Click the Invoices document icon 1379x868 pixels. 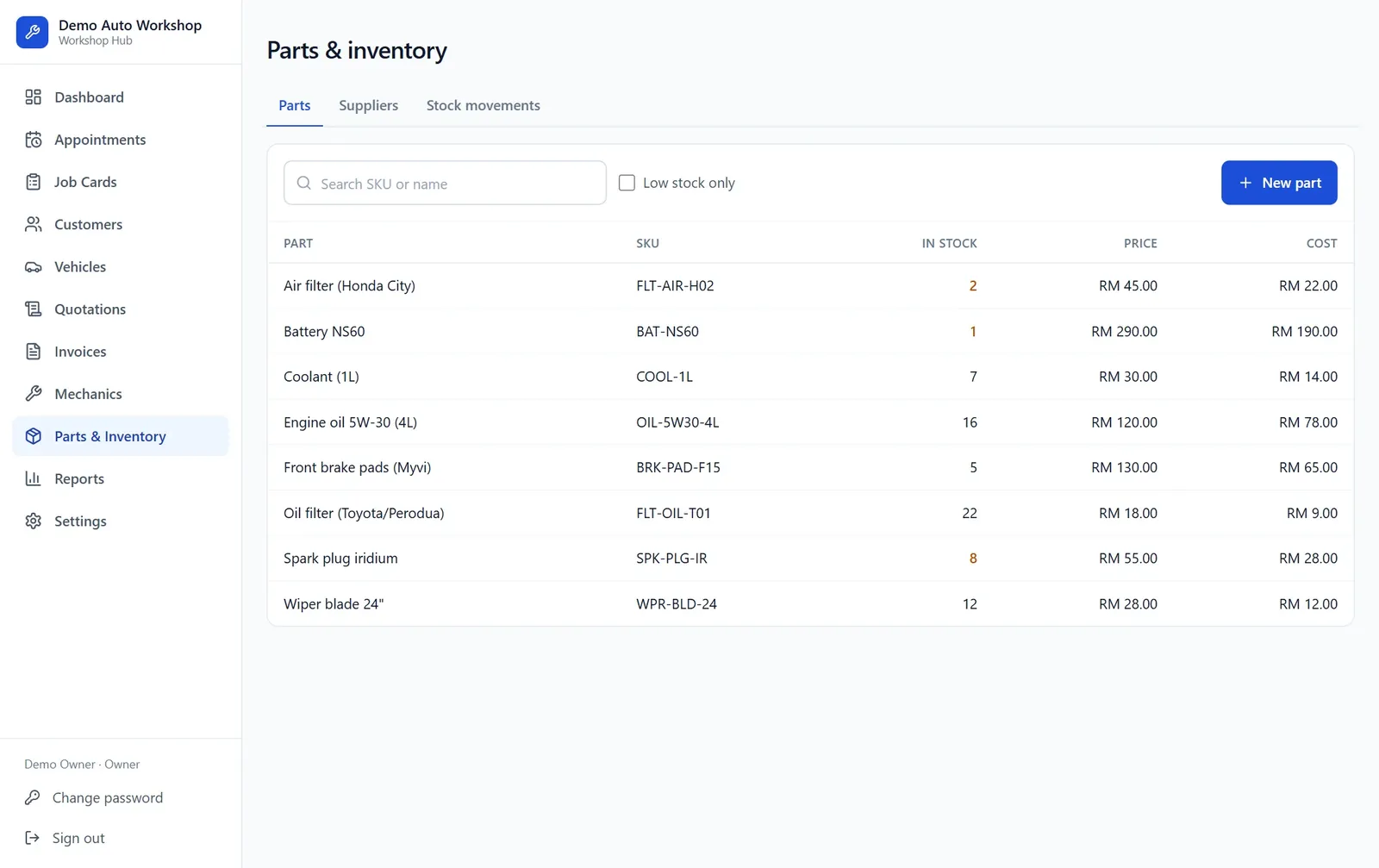coord(33,351)
